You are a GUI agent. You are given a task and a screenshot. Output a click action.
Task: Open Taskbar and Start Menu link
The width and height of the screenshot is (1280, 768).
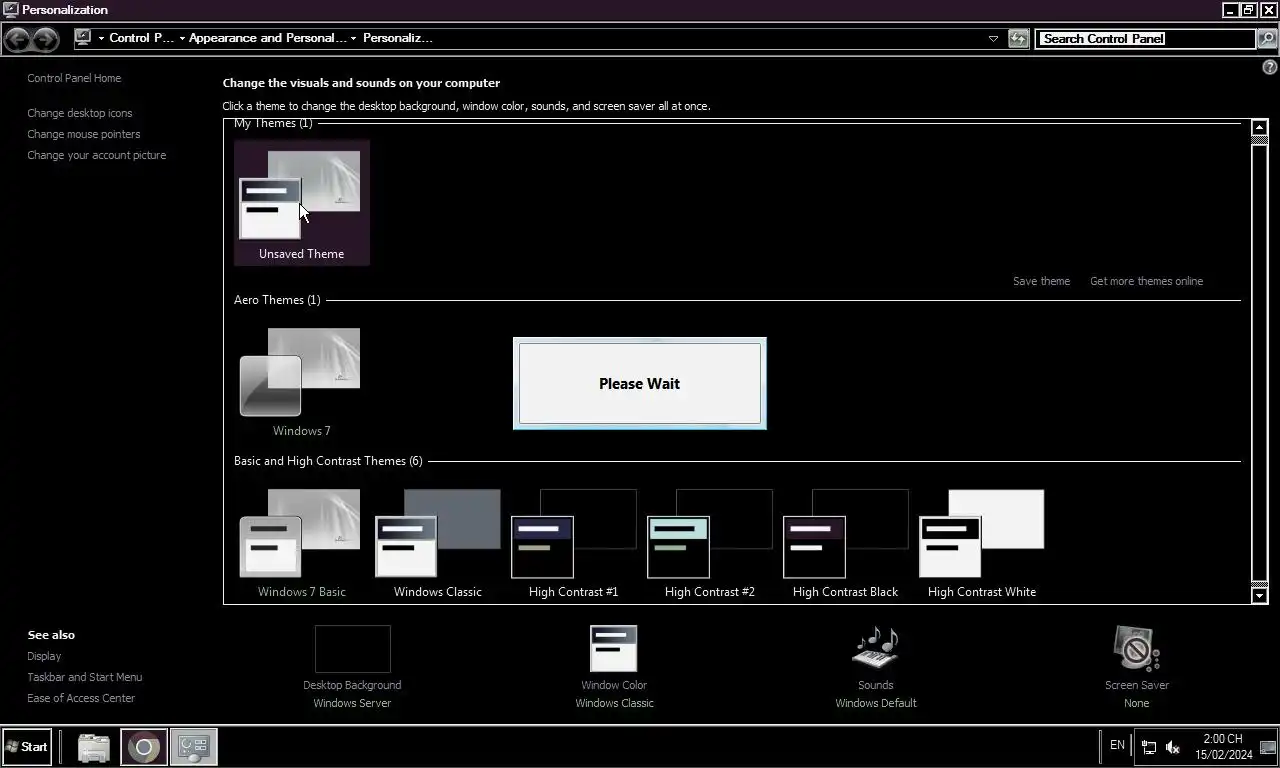pos(85,677)
